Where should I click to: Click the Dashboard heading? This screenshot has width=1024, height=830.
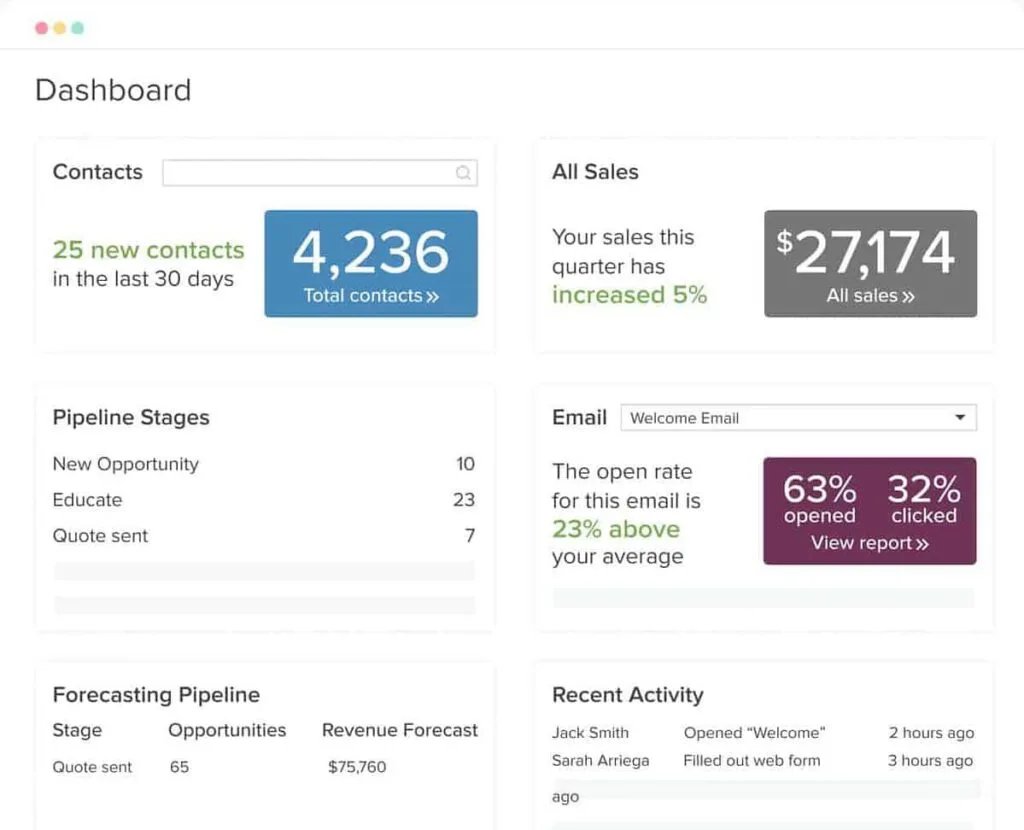(x=113, y=91)
